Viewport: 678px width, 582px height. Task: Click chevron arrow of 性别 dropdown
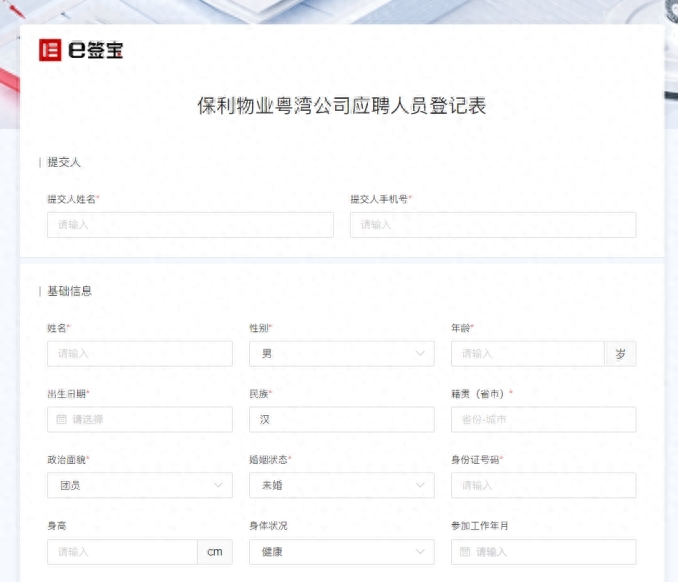(420, 354)
